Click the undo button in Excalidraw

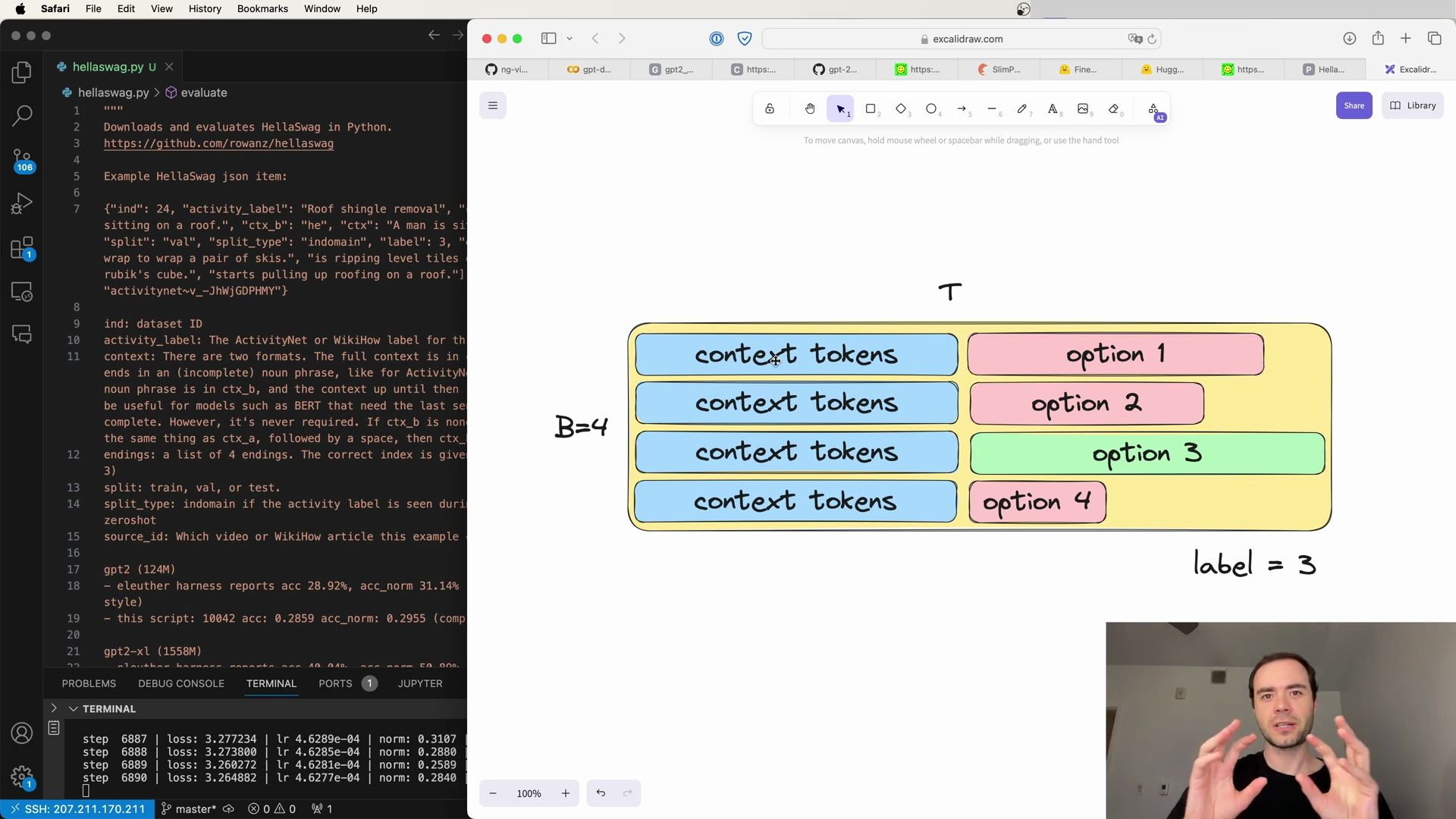[601, 792]
